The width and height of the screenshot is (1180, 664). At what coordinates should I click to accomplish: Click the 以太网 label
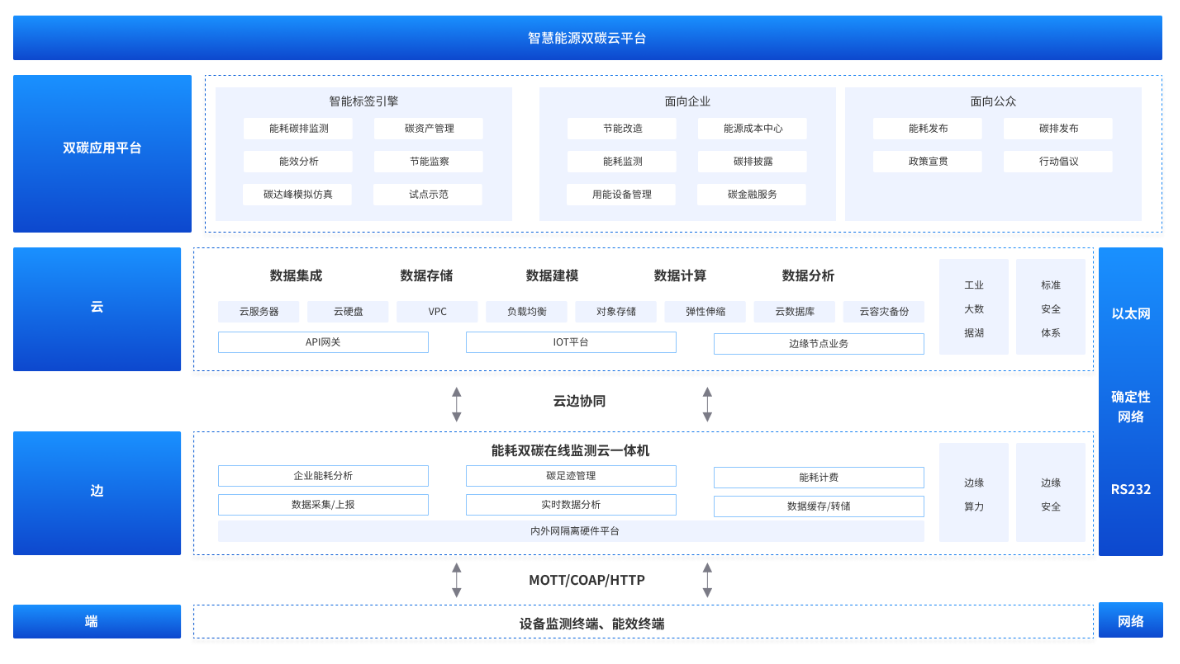click(x=1131, y=314)
